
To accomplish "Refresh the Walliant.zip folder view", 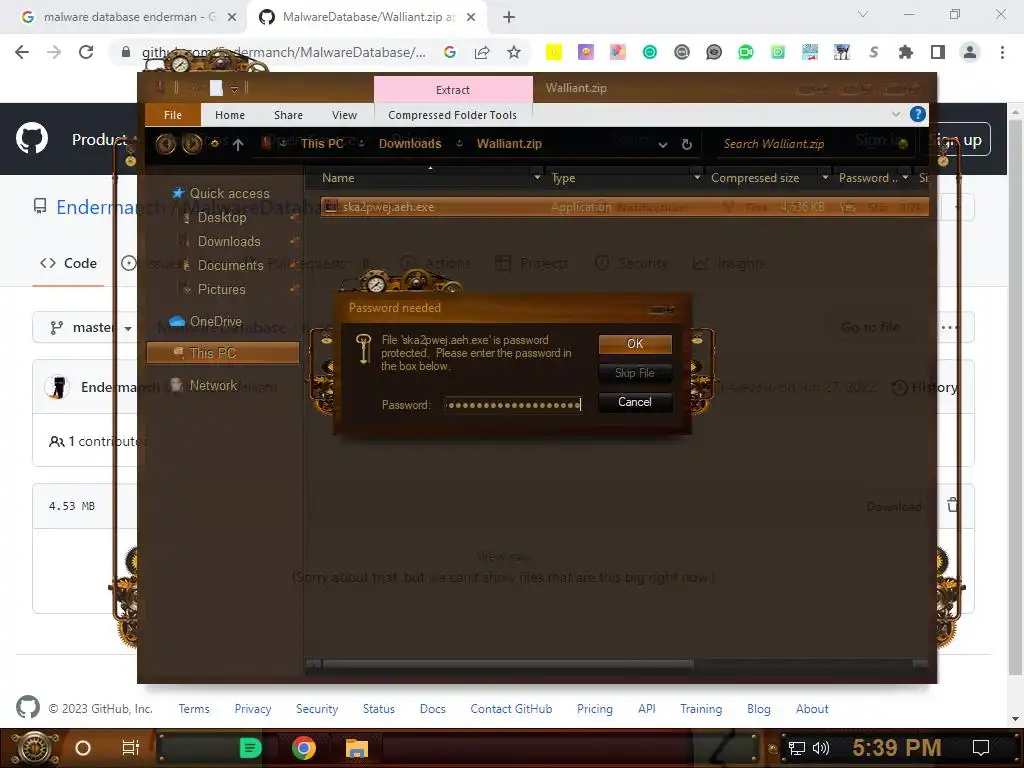I will click(686, 144).
